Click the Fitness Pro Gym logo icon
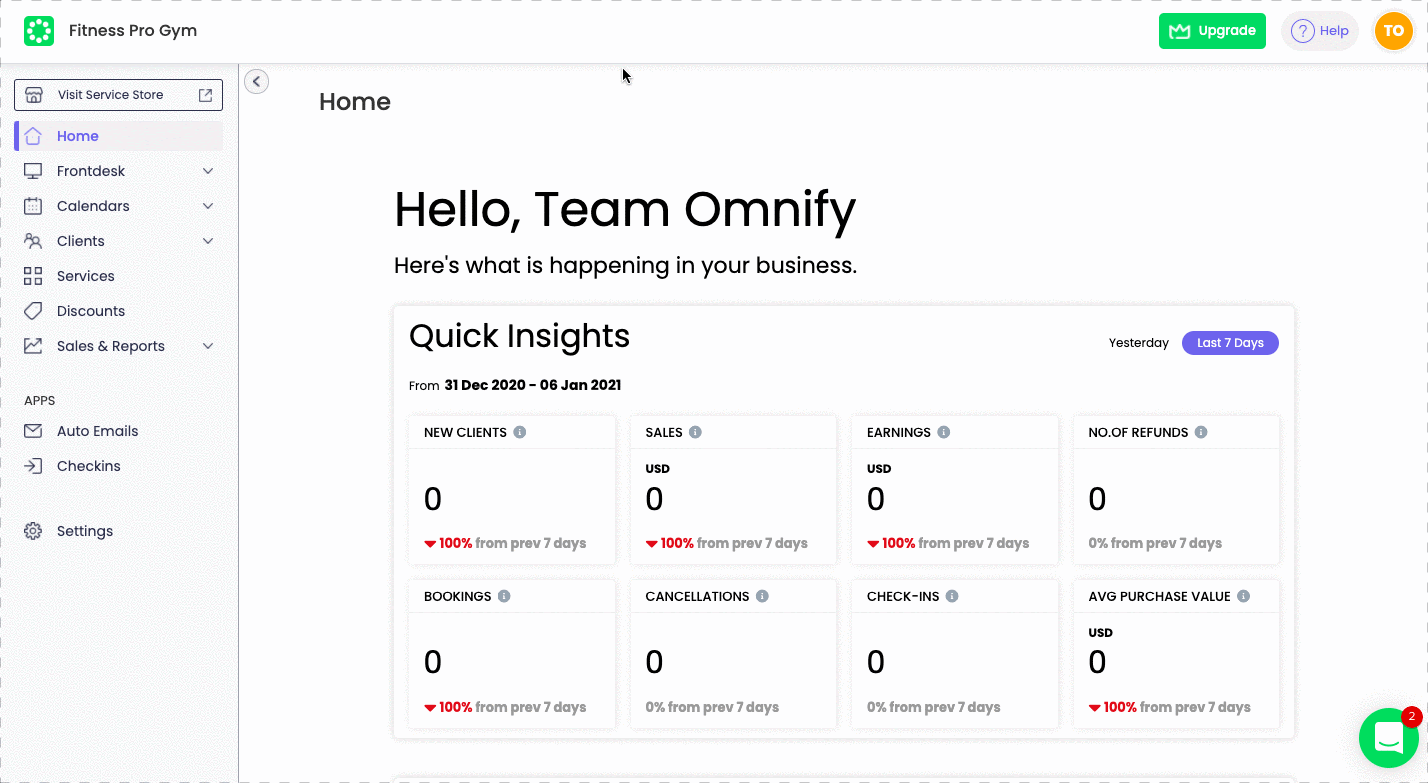This screenshot has width=1428, height=783. pyautogui.click(x=39, y=31)
